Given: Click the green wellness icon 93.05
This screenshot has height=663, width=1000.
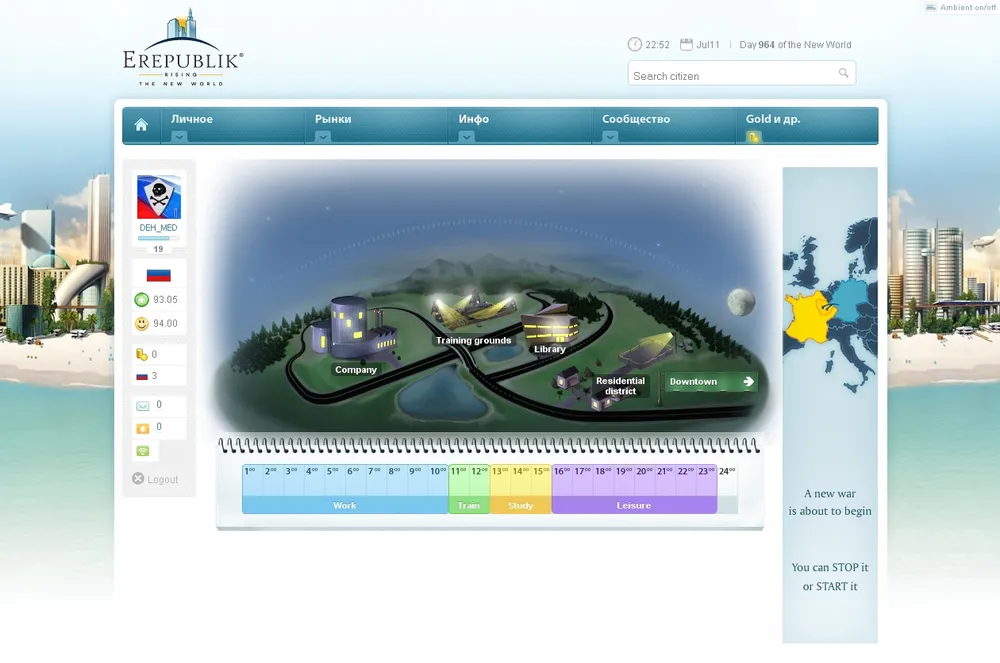Looking at the screenshot, I should click(142, 299).
